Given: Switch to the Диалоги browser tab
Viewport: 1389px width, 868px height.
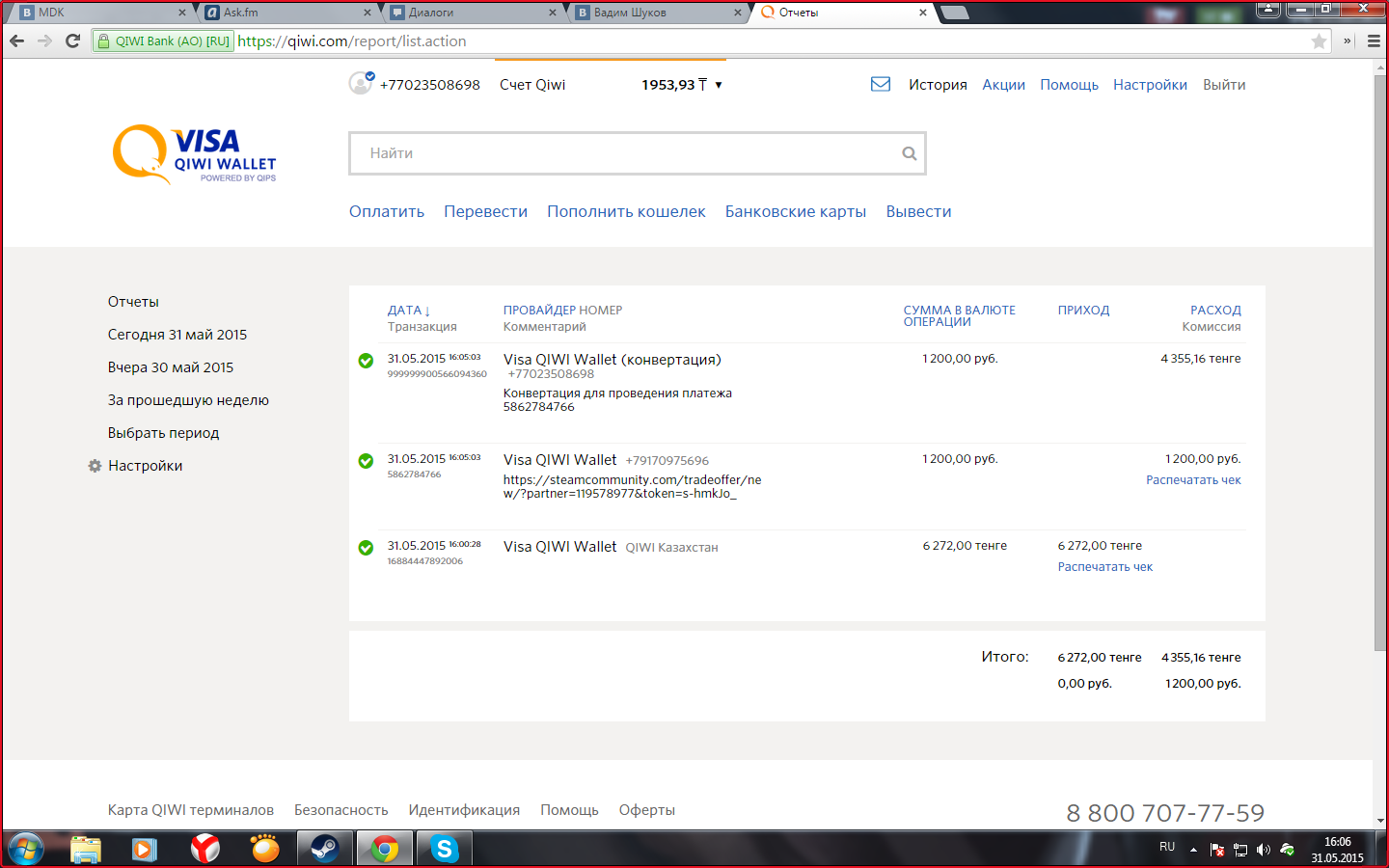Looking at the screenshot, I should [471, 13].
